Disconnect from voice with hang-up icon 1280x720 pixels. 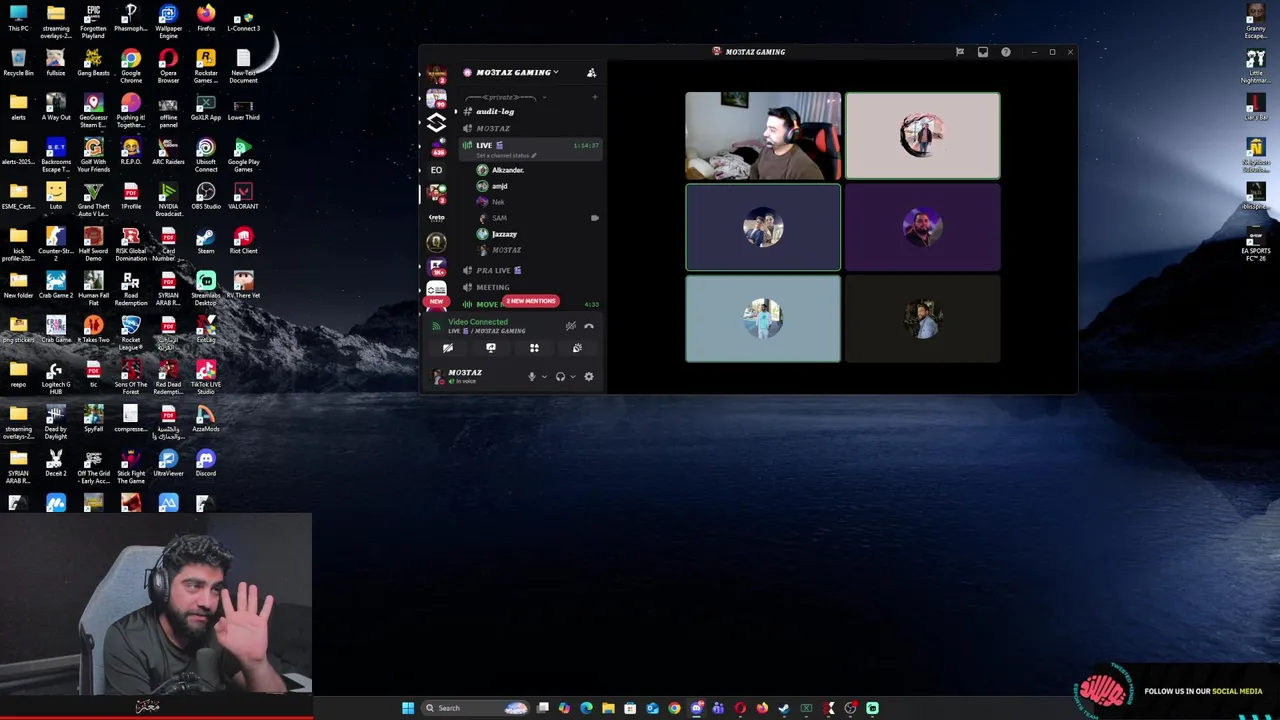coord(589,326)
